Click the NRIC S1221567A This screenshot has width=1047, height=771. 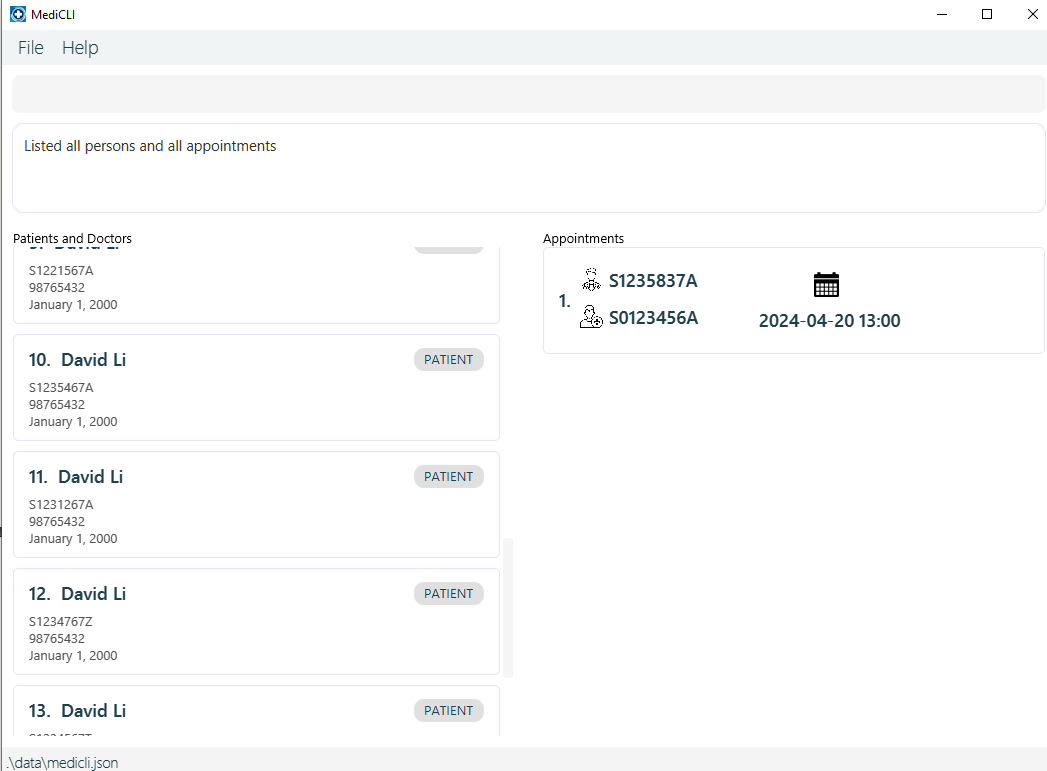(61, 270)
